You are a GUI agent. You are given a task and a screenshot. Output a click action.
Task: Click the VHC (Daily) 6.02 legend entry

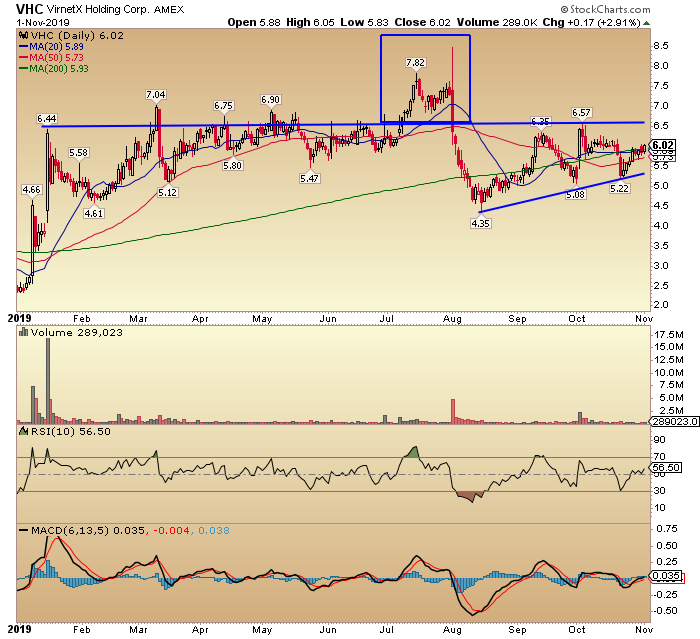[71, 35]
